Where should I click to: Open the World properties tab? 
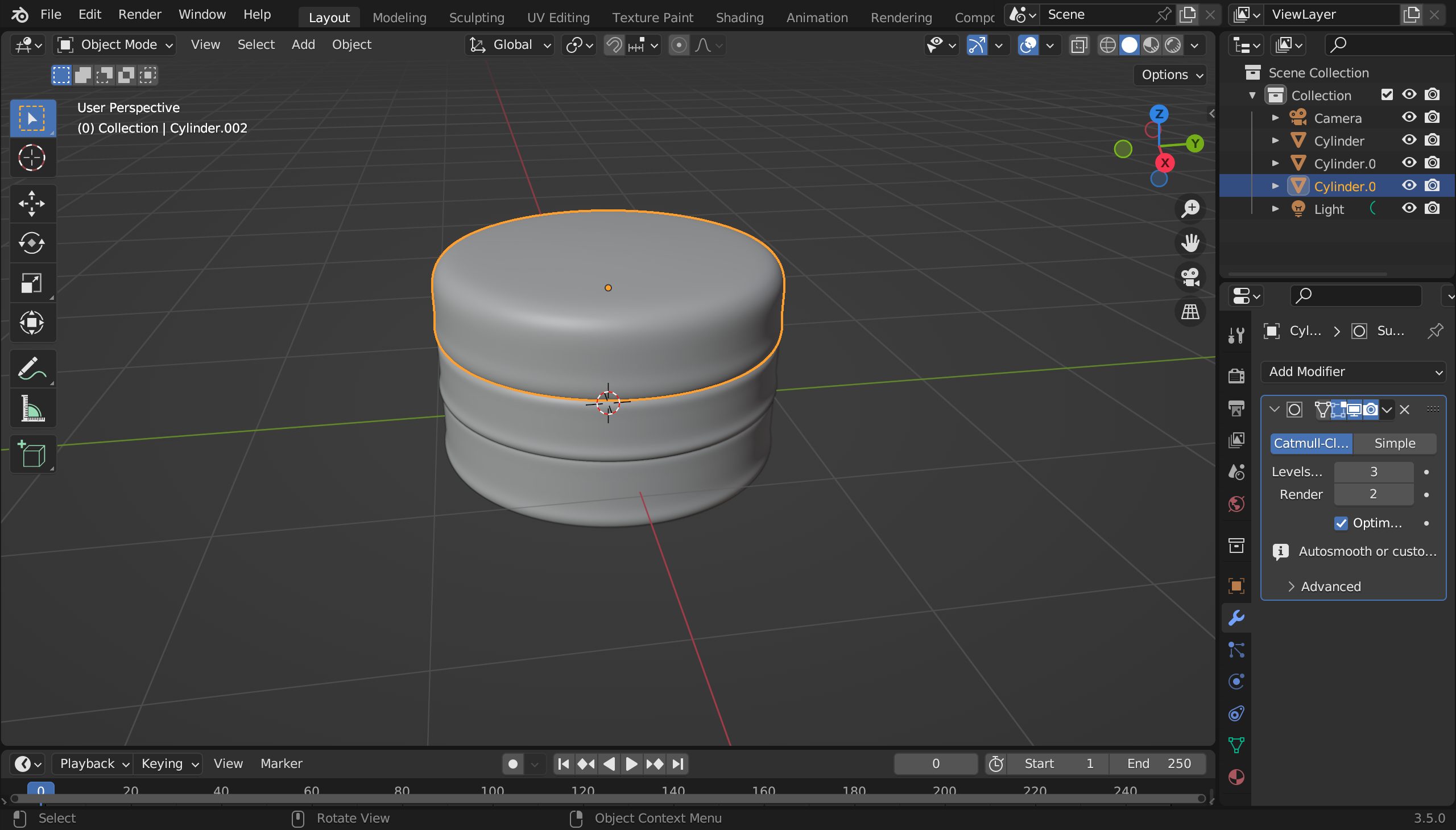(x=1236, y=504)
